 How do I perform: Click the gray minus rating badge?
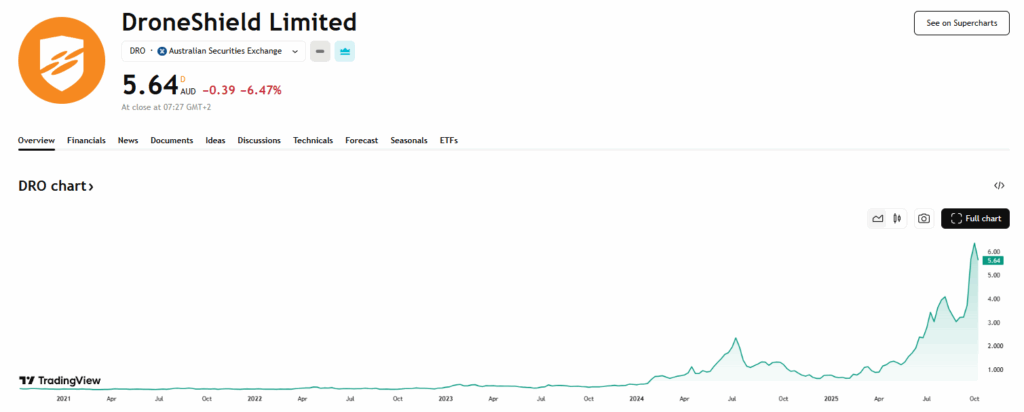(320, 51)
